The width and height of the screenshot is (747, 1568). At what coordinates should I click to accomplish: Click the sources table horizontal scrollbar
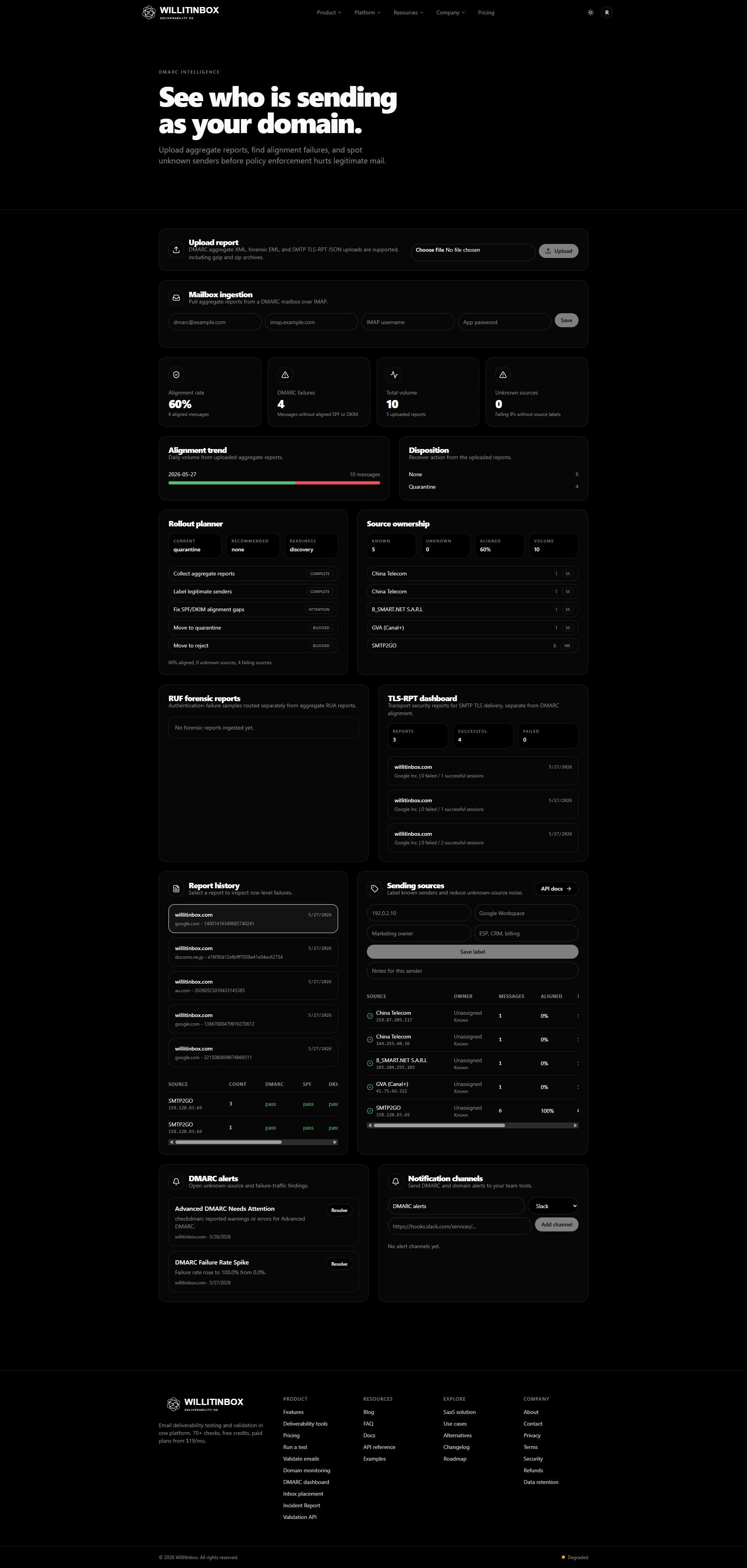[440, 1126]
